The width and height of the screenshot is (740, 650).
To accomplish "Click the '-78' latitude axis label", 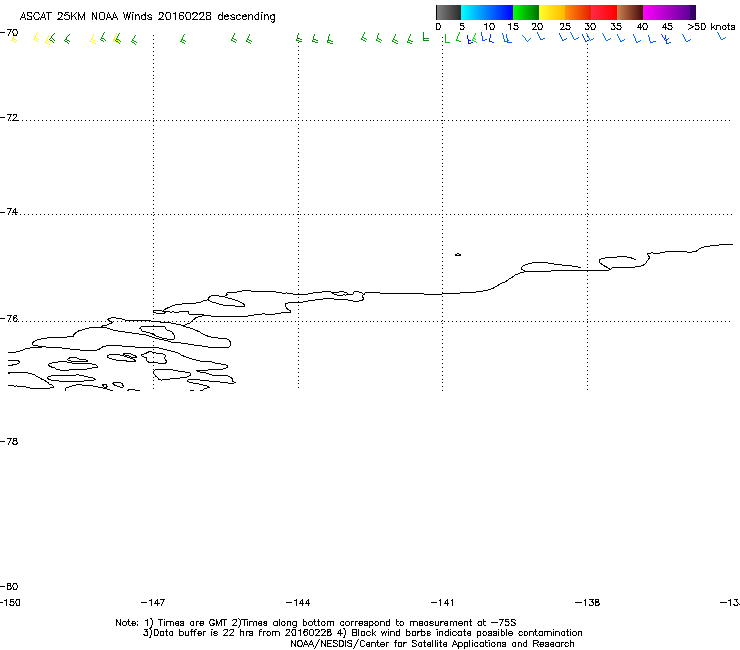I will coord(9,442).
